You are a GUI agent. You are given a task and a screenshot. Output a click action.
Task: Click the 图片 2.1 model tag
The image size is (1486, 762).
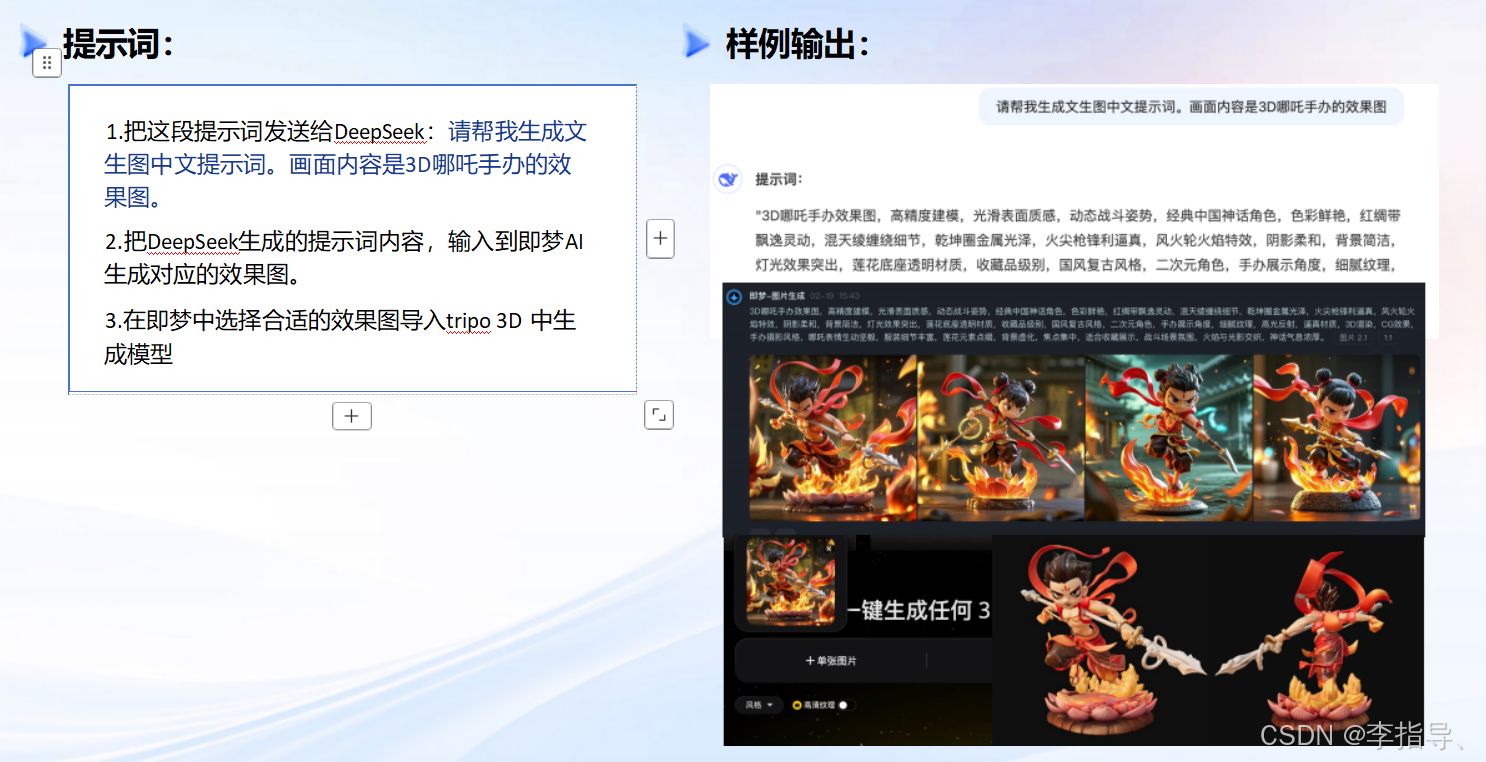(x=1353, y=338)
